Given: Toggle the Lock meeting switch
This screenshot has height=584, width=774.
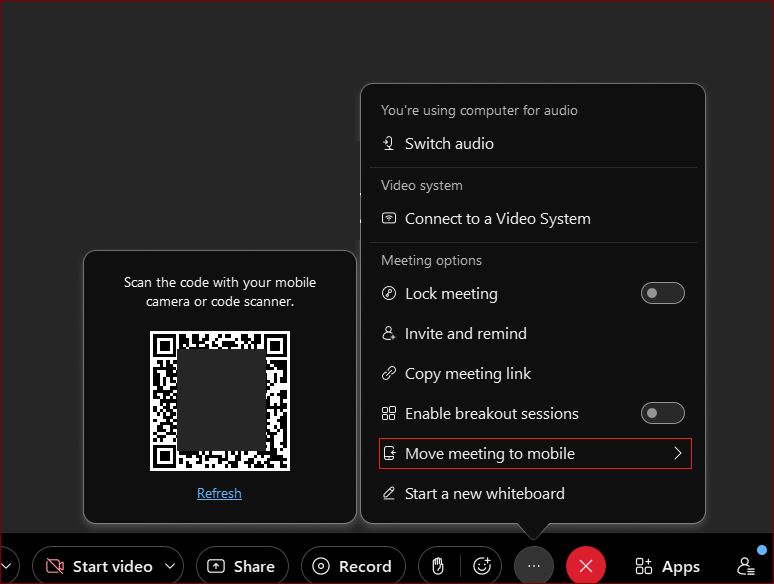Looking at the screenshot, I should 662,293.
